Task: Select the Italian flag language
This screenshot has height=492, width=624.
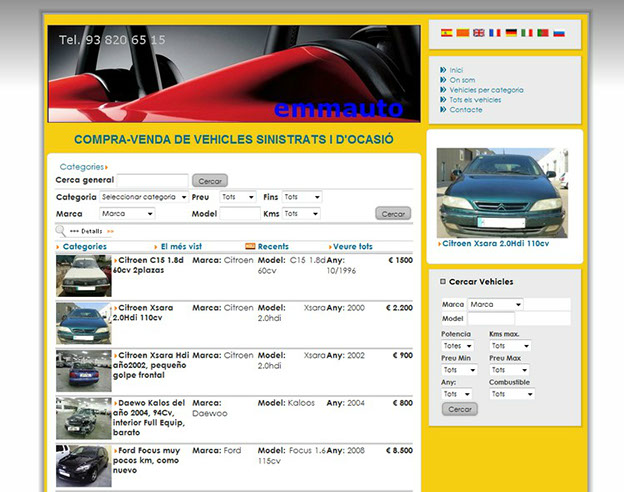Action: point(527,33)
